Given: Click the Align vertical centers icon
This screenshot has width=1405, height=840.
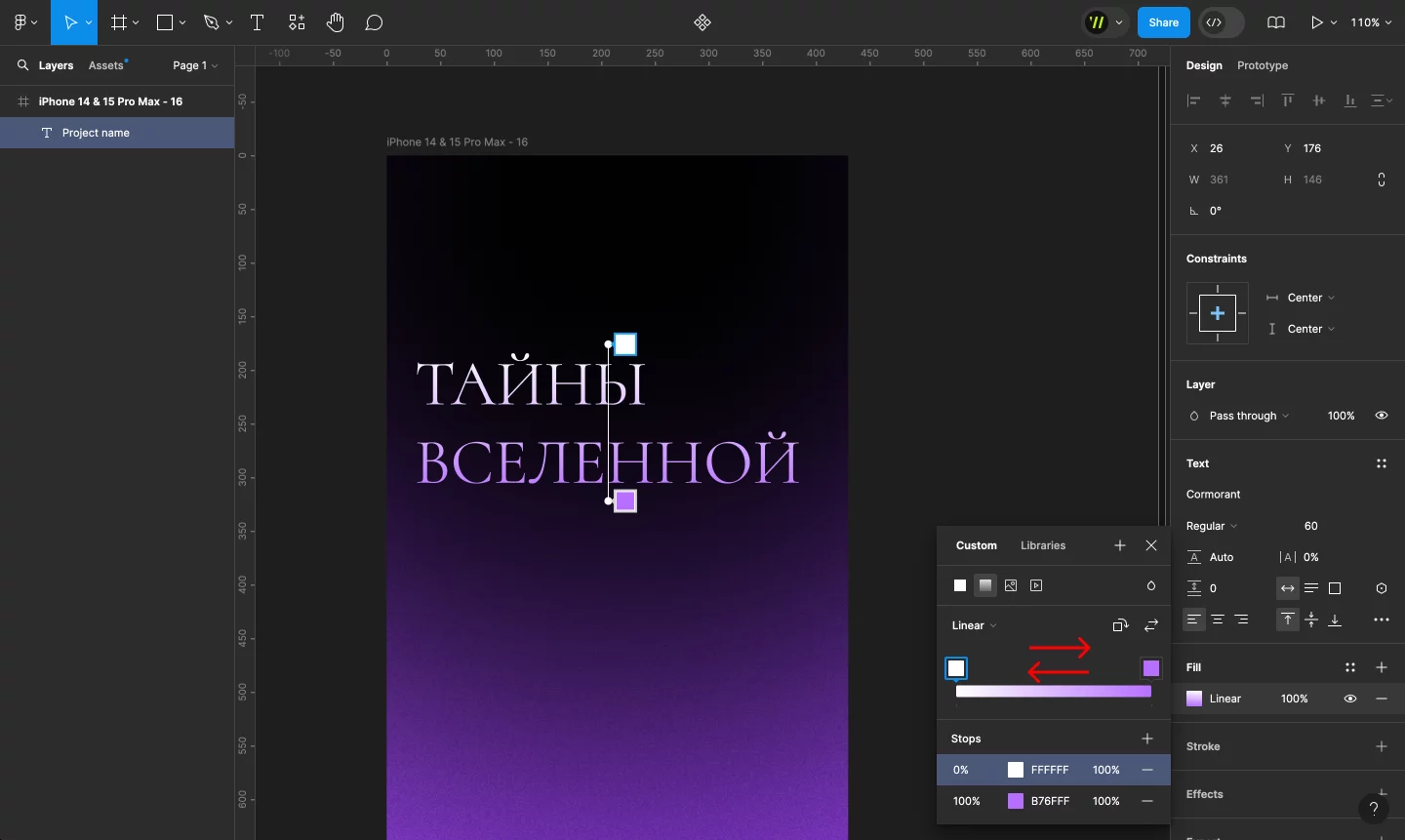Looking at the screenshot, I should [x=1319, y=100].
